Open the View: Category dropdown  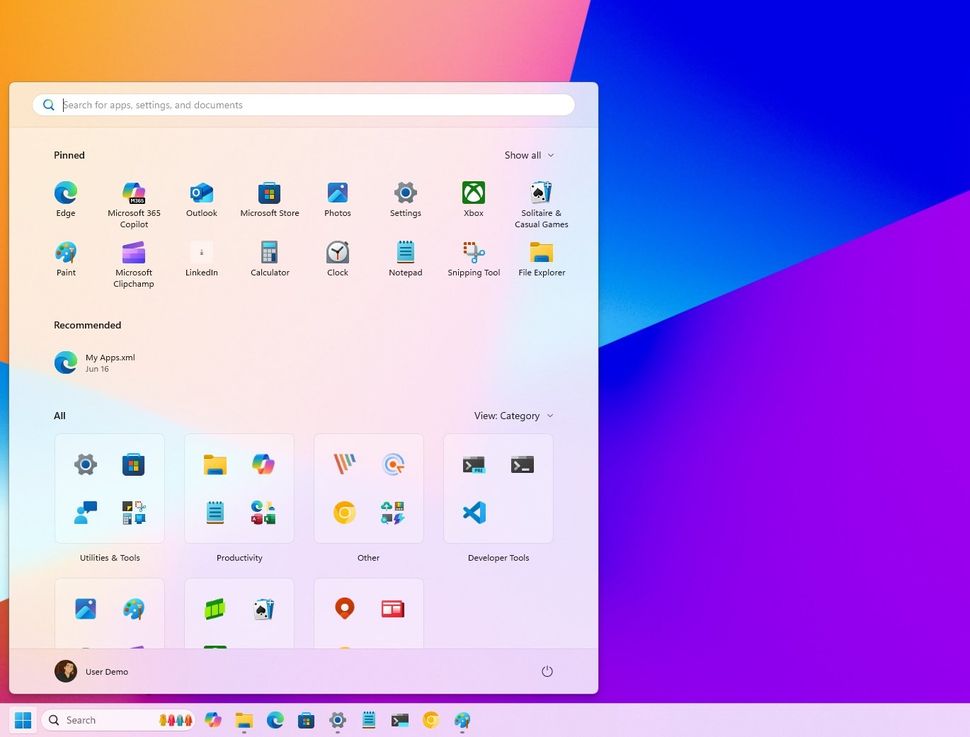tap(513, 415)
